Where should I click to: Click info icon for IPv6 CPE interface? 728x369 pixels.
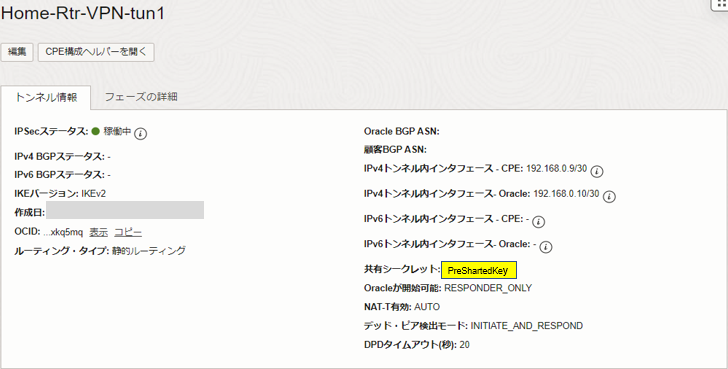click(x=538, y=222)
